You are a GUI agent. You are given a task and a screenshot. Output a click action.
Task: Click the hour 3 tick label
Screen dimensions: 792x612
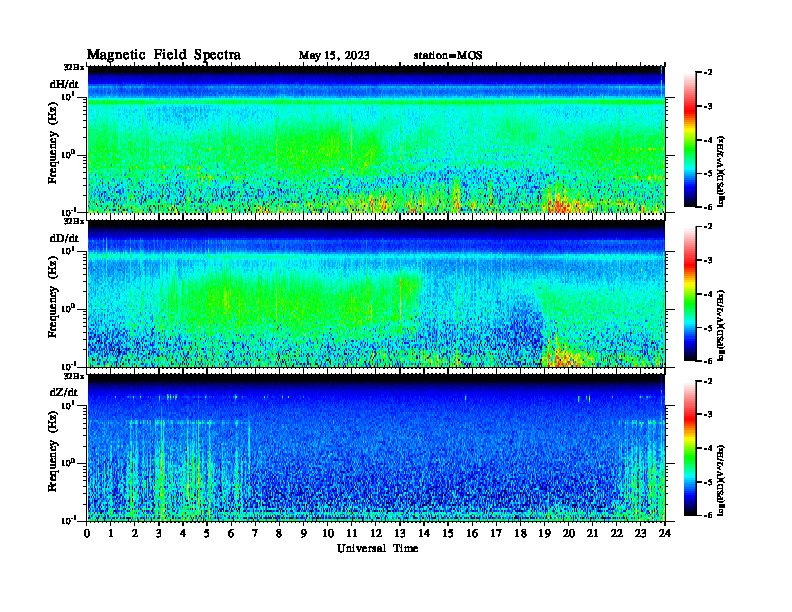click(x=160, y=534)
